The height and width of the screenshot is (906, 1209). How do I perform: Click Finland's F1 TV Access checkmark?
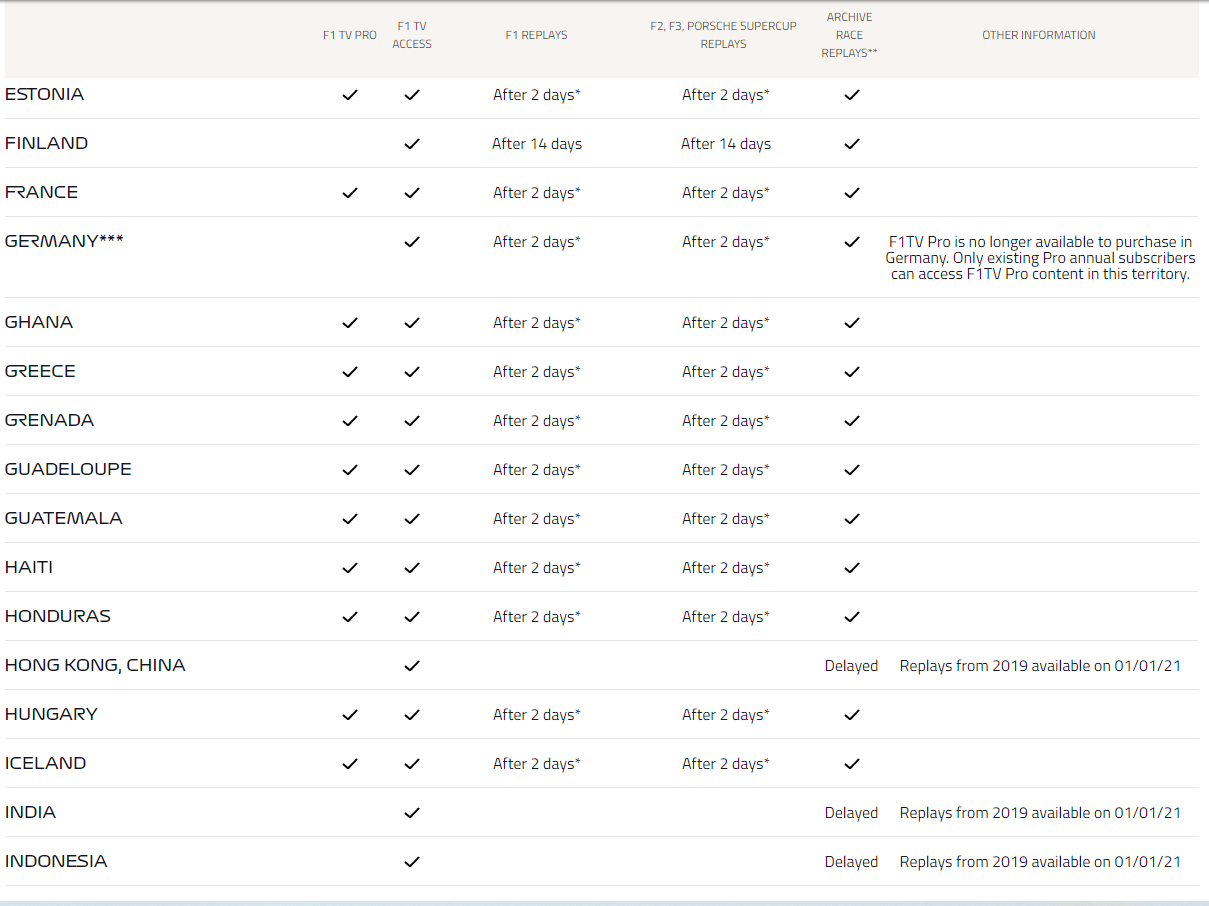[x=412, y=144]
